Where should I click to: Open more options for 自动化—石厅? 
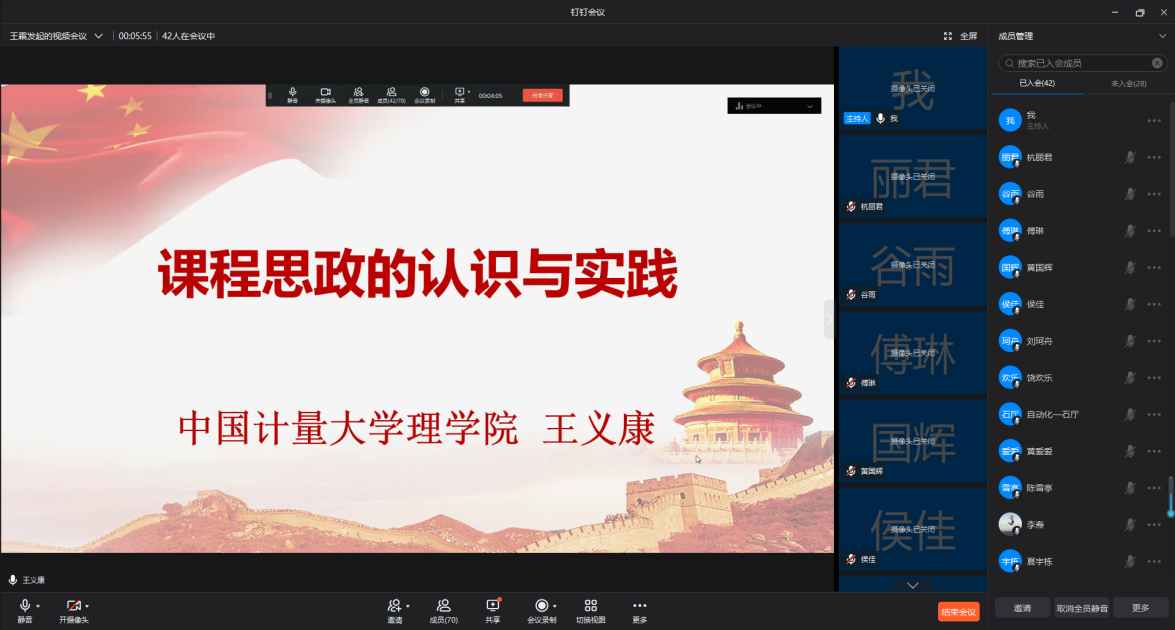(x=1154, y=414)
